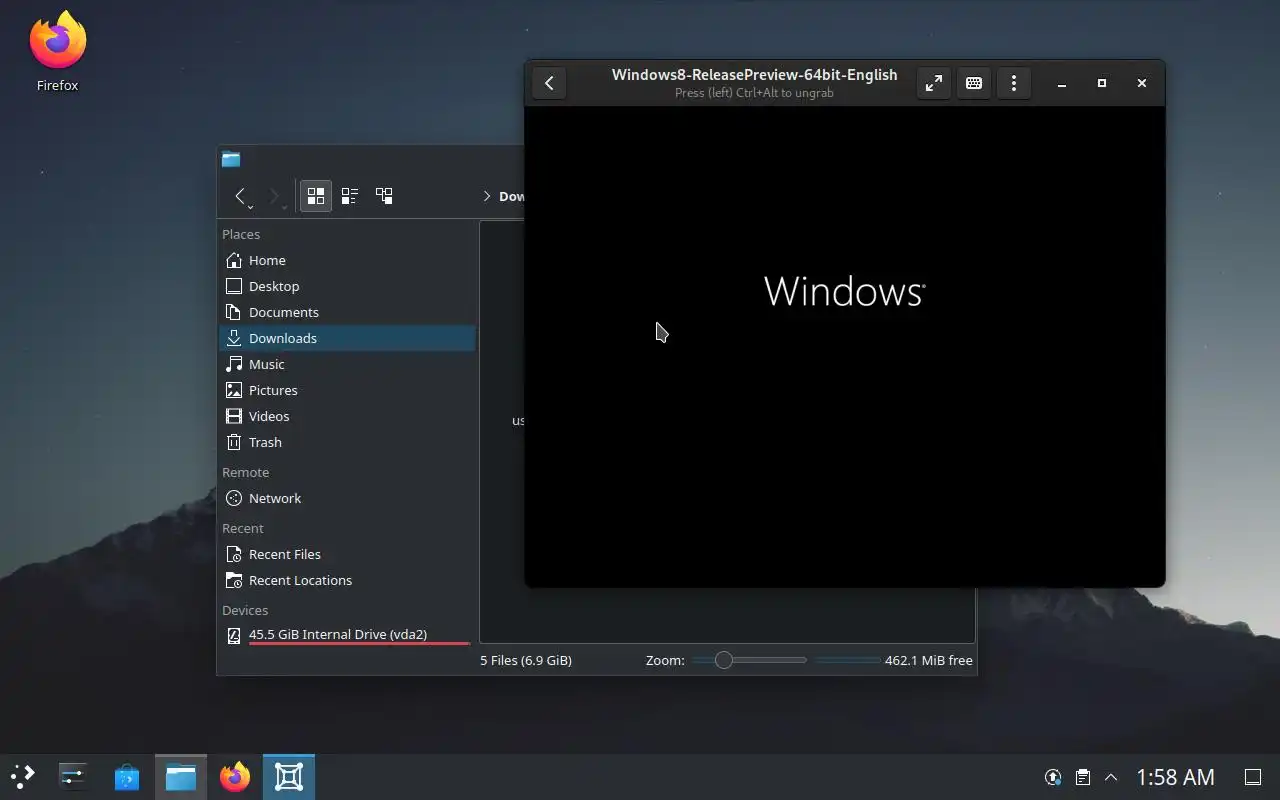Click the drive icon next to Internal Drive
The image size is (1280, 800).
[x=234, y=635]
